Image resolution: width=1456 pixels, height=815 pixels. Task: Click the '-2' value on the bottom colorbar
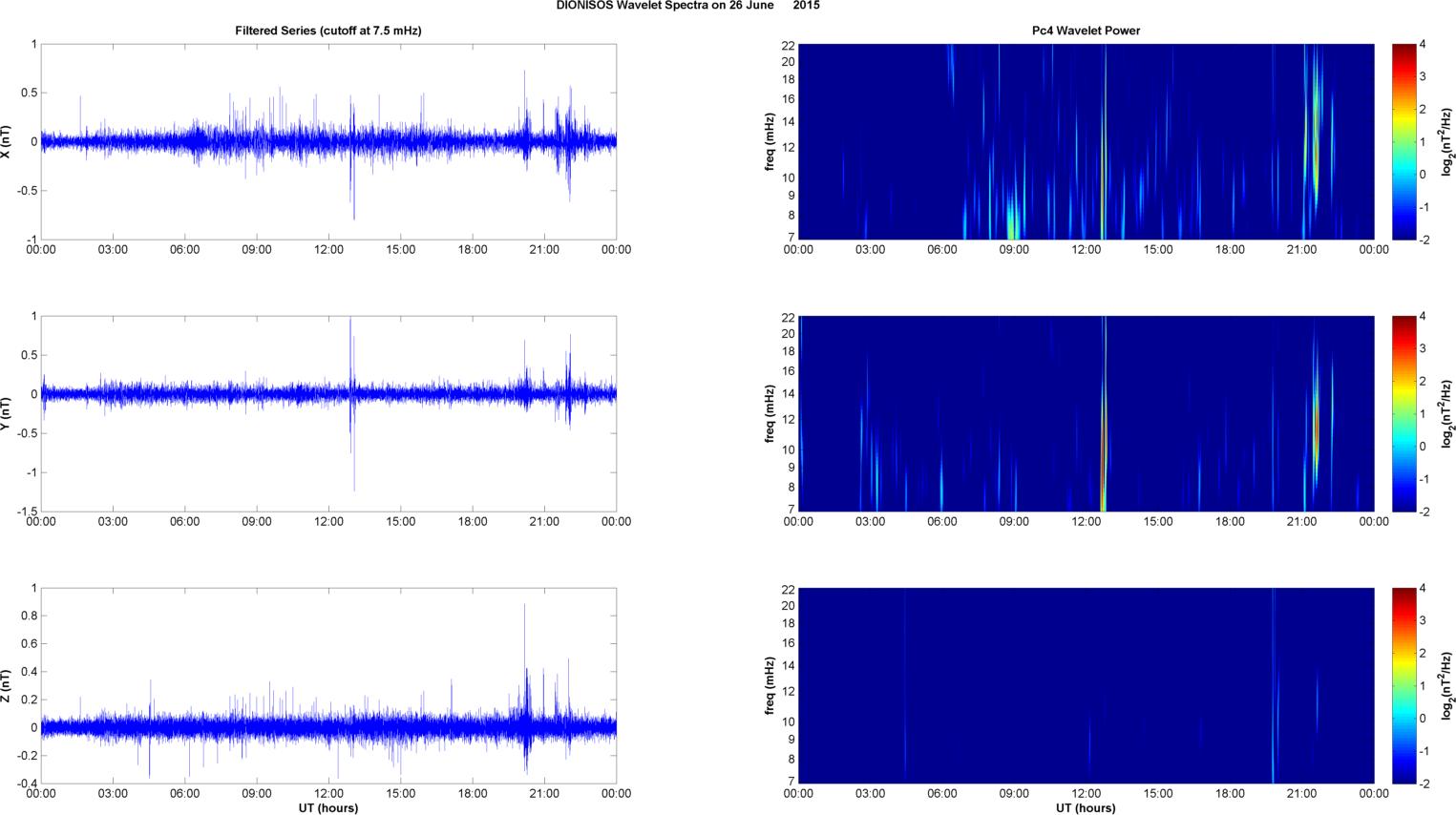coord(1424,784)
